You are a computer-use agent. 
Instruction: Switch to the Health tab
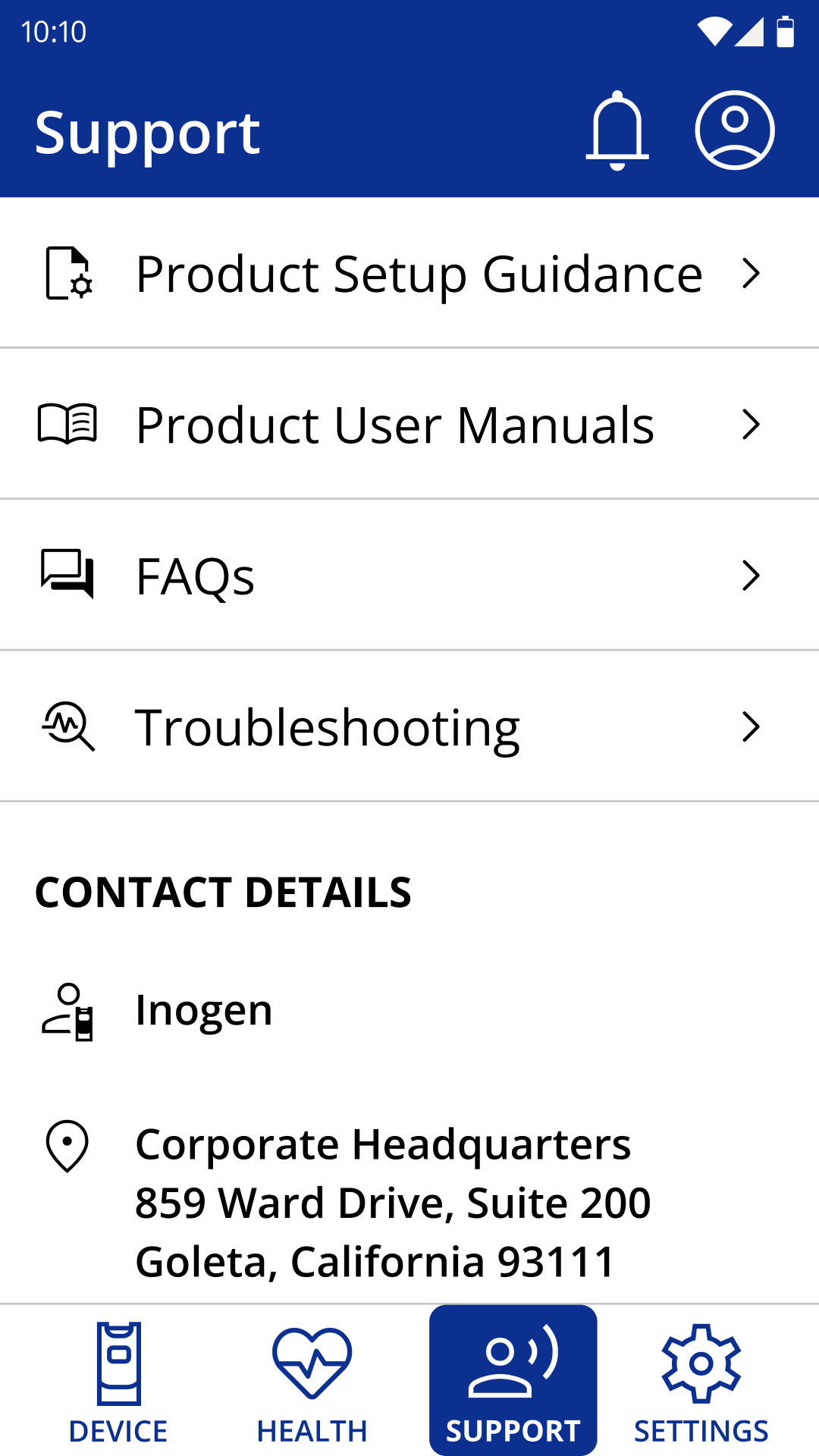[x=312, y=1382]
